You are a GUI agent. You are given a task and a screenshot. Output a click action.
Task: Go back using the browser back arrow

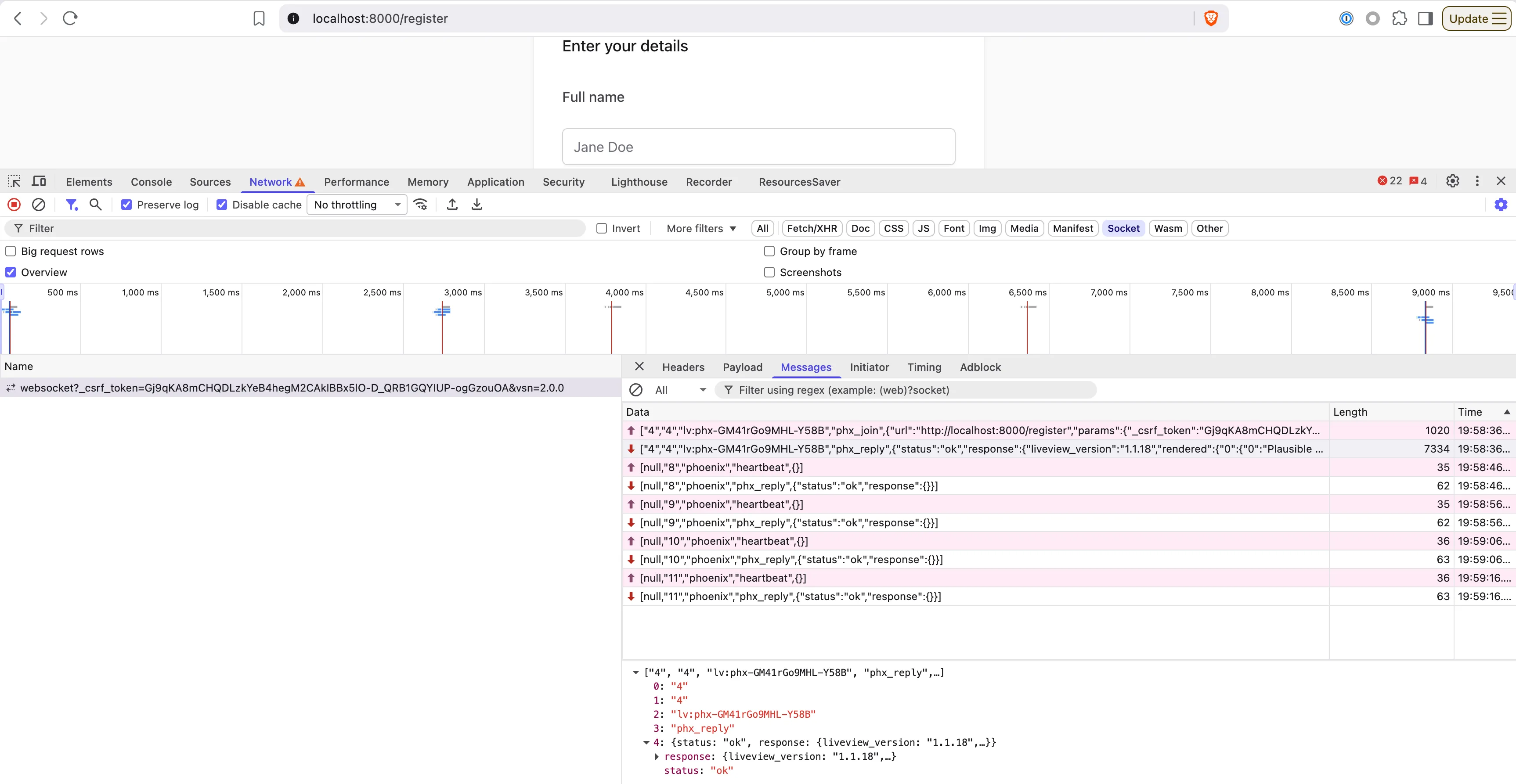click(x=18, y=18)
